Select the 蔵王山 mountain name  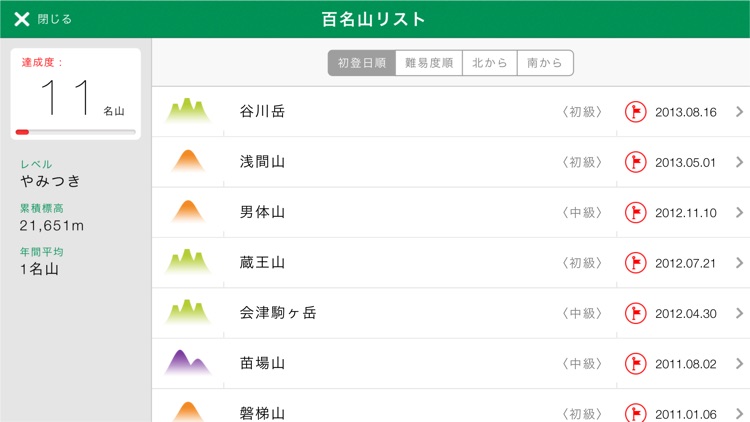262,263
